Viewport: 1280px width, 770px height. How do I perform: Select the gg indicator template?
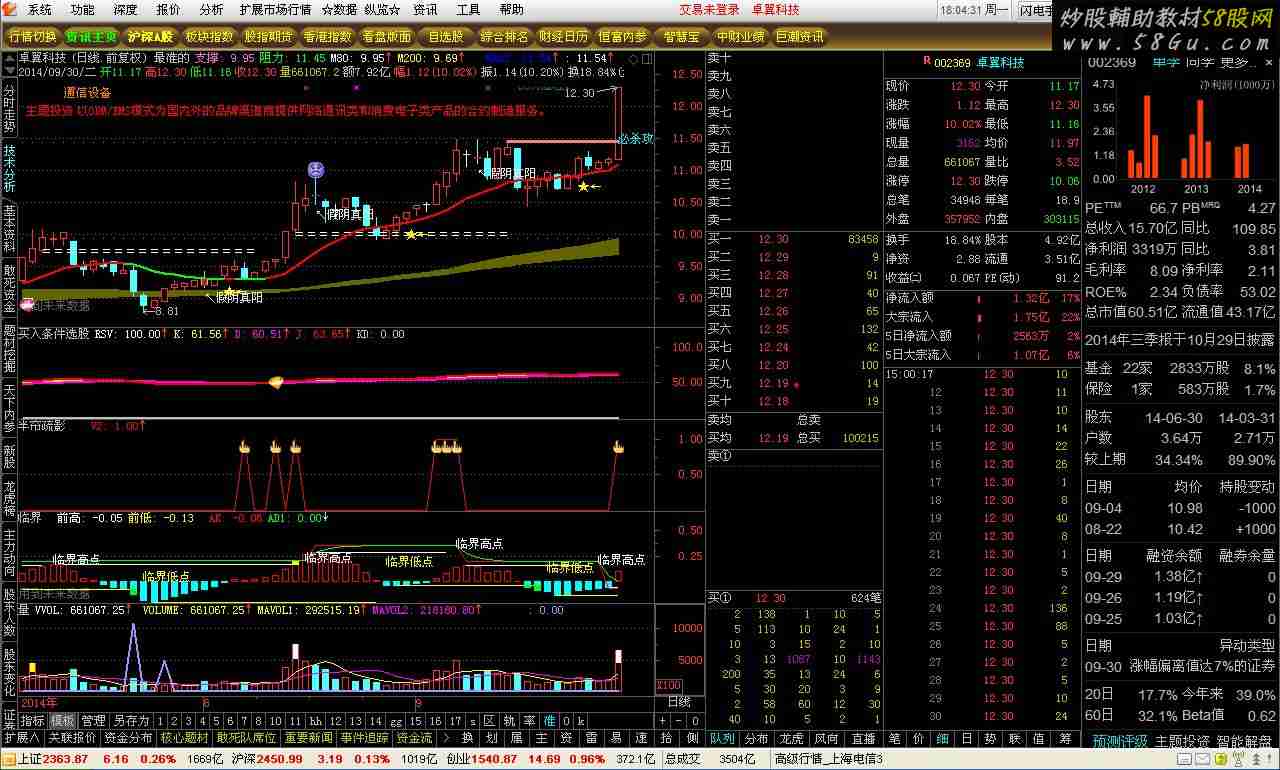[396, 720]
